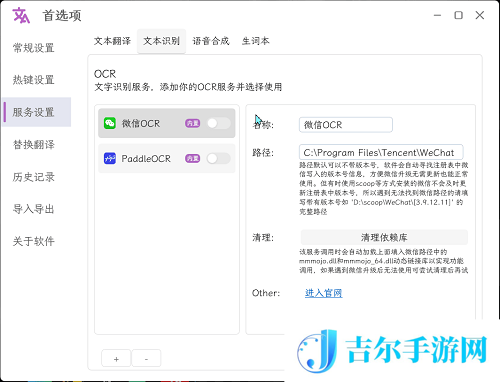
Task: Click the Other: label
Action: click(266, 293)
